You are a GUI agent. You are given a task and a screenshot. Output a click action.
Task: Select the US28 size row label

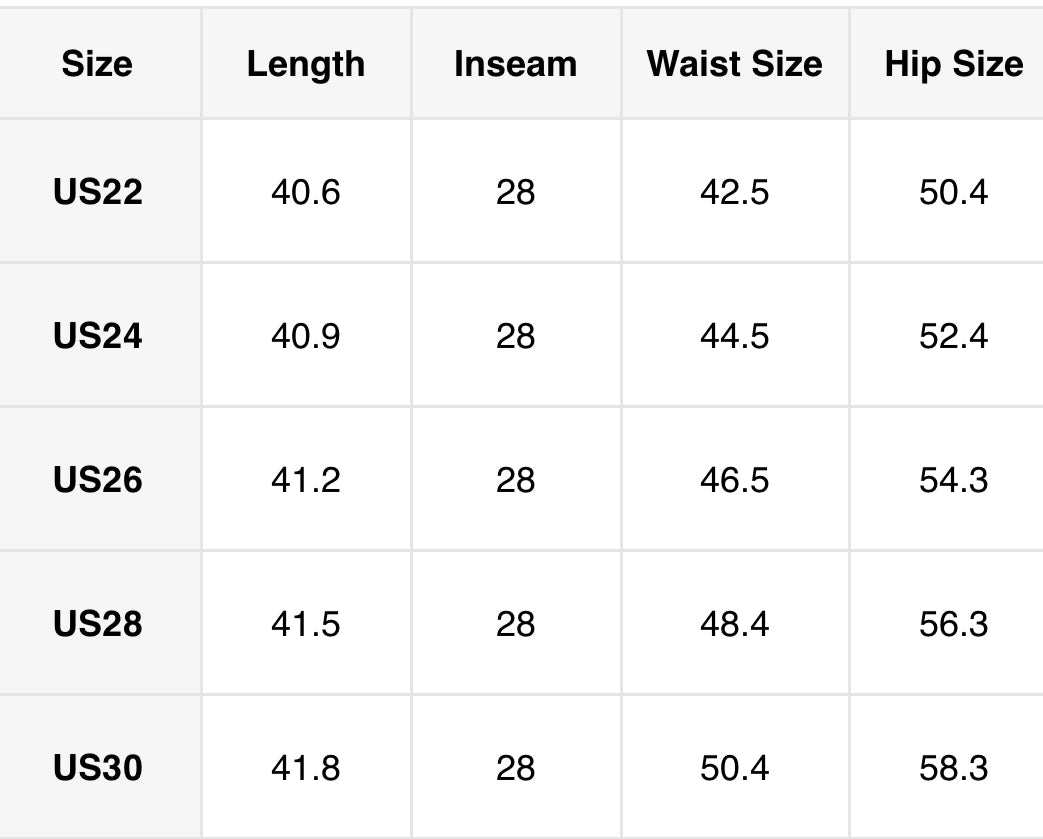tap(98, 623)
